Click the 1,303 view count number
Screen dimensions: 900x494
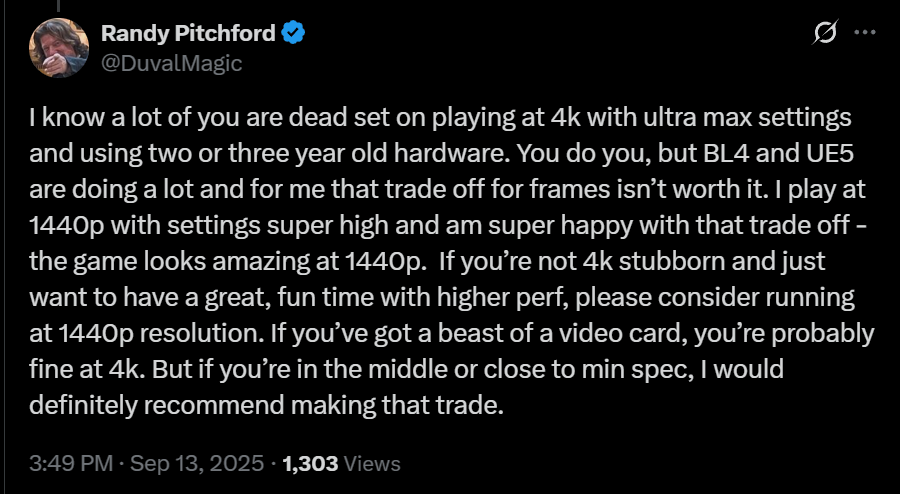311,463
